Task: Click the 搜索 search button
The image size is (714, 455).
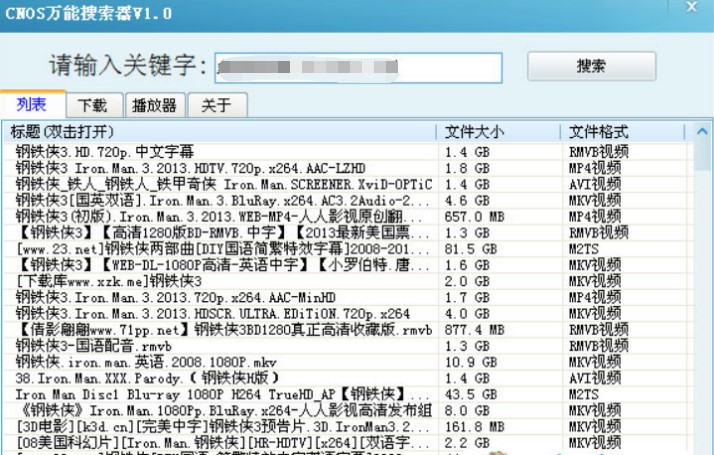Action: pos(592,66)
